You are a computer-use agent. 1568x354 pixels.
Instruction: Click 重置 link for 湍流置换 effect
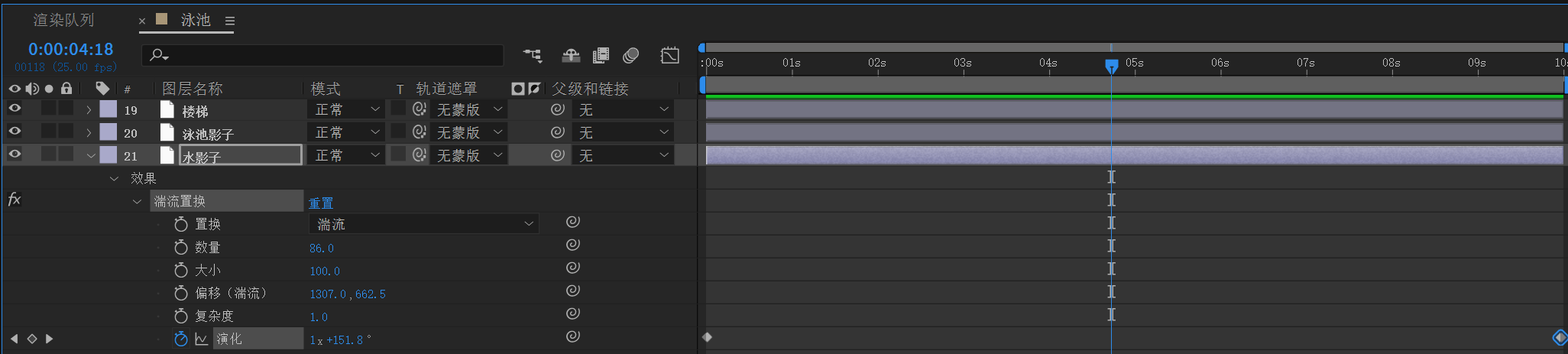tap(321, 203)
